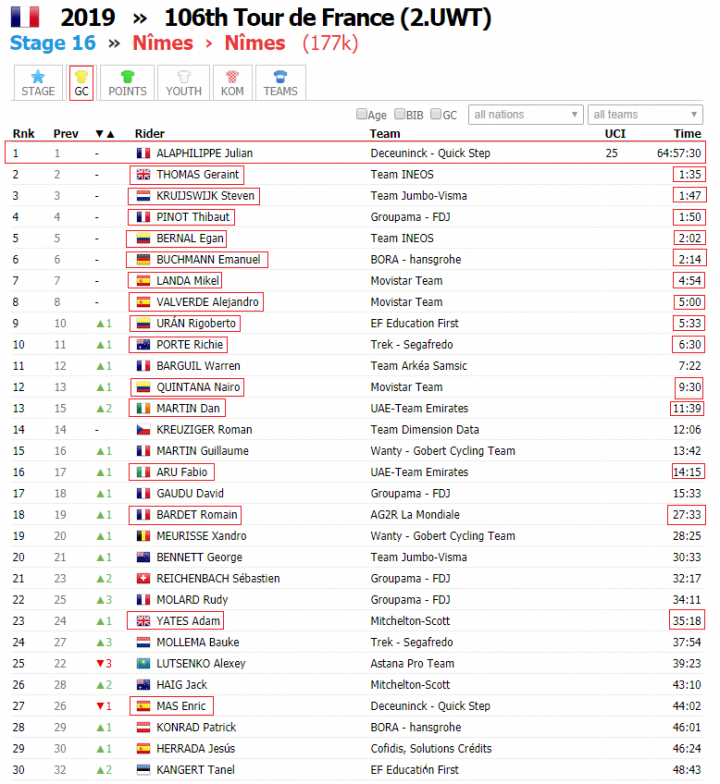The width and height of the screenshot is (720, 784).
Task: Open THOMAS Geraint rider page
Action: [198, 174]
